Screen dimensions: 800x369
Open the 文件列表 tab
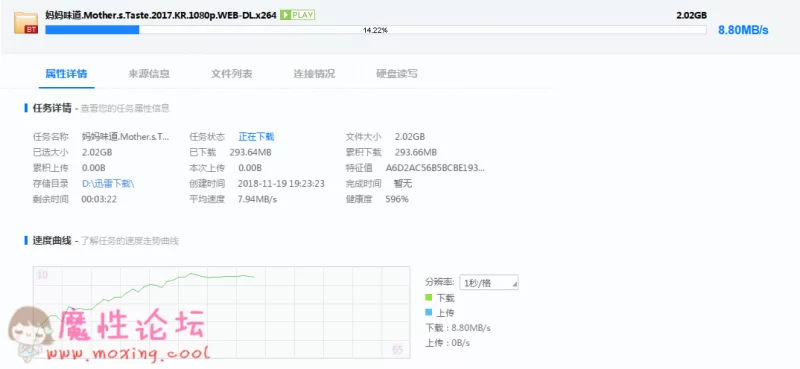(x=232, y=73)
